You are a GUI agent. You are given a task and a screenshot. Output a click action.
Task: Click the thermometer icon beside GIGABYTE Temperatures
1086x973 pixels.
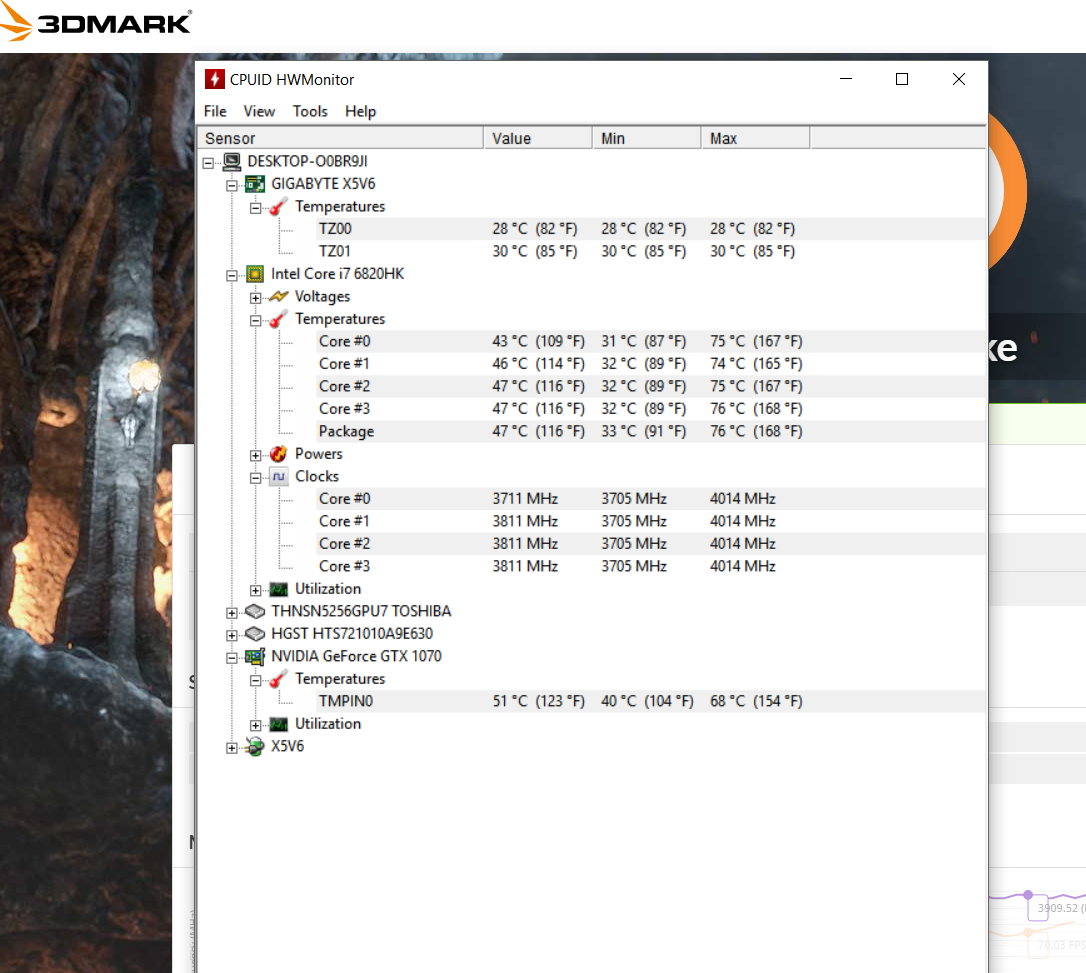pyautogui.click(x=278, y=206)
